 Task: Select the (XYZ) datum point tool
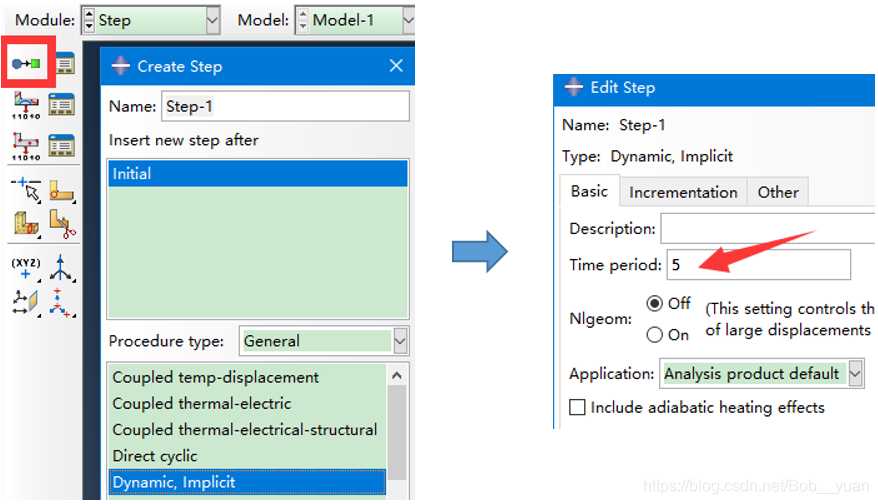point(25,267)
